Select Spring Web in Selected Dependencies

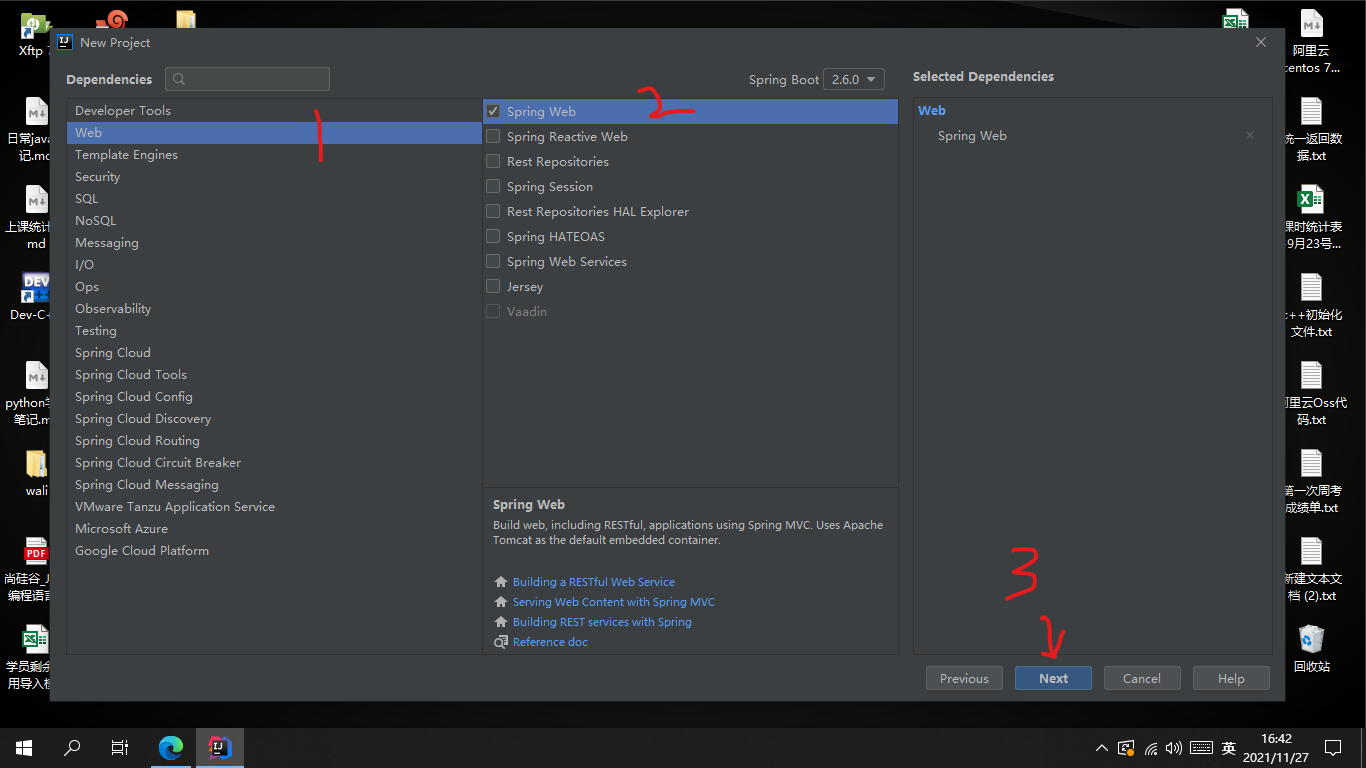tap(972, 135)
